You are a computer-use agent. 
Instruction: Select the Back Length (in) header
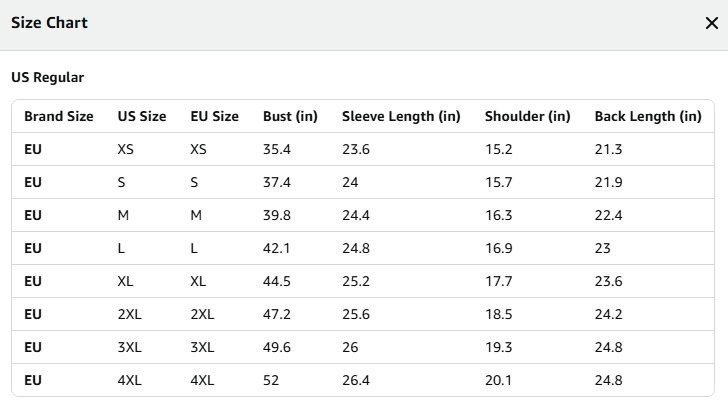648,116
